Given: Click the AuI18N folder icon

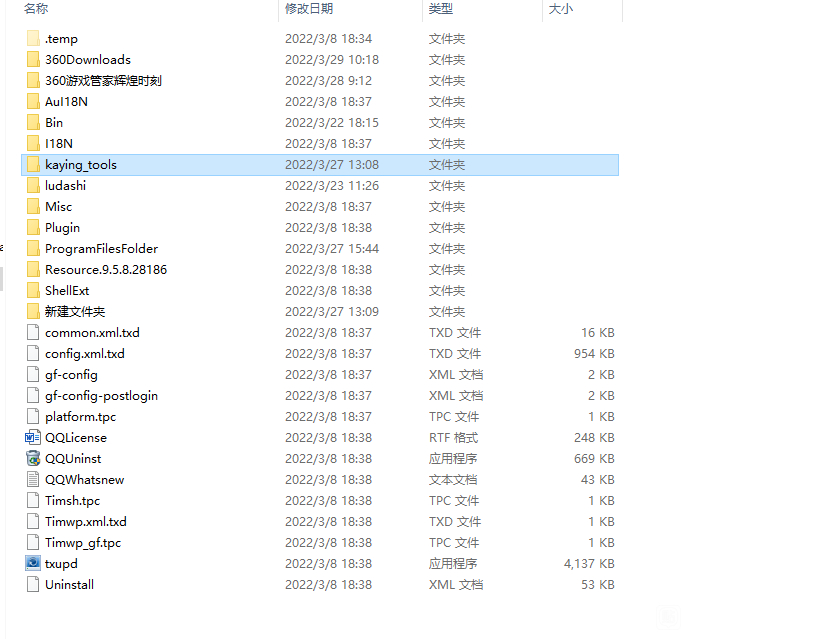Looking at the screenshot, I should pyautogui.click(x=33, y=101).
